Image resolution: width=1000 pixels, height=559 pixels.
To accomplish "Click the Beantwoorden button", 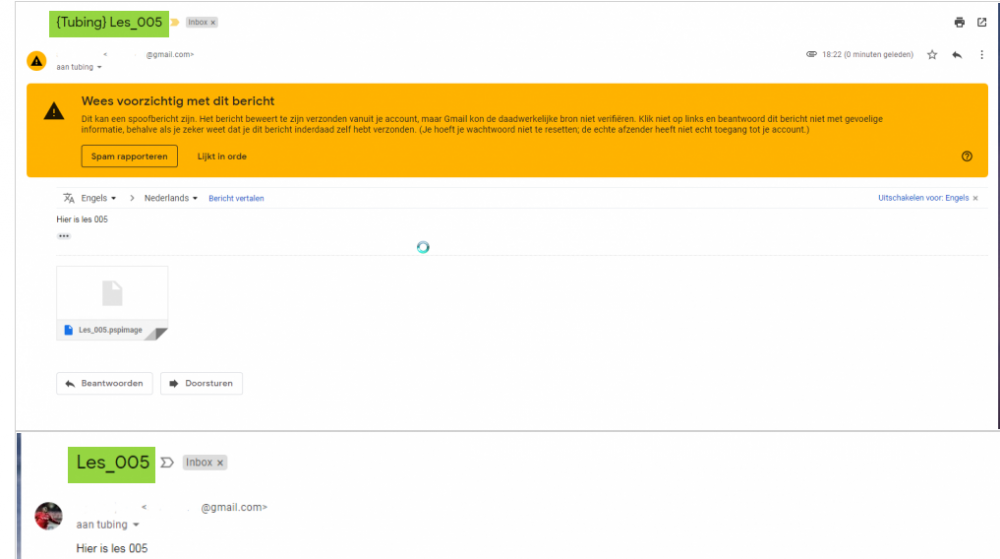I will [x=105, y=384].
